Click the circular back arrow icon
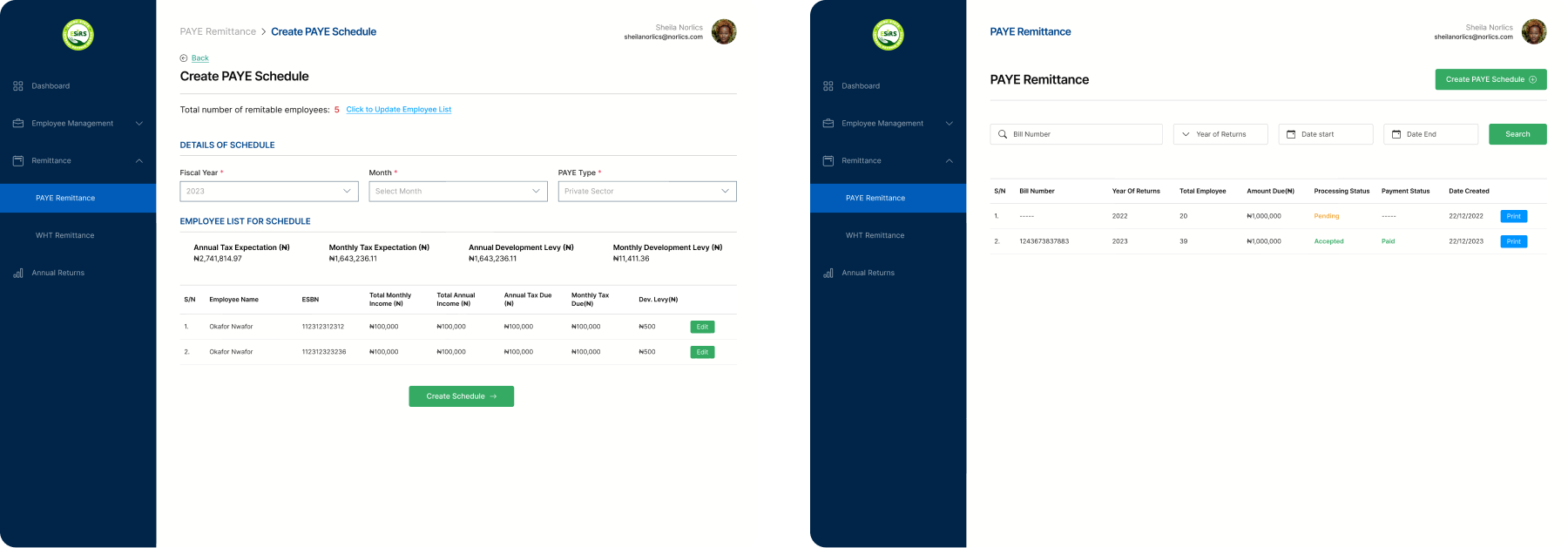The width and height of the screenshot is (1568, 548). 184,58
